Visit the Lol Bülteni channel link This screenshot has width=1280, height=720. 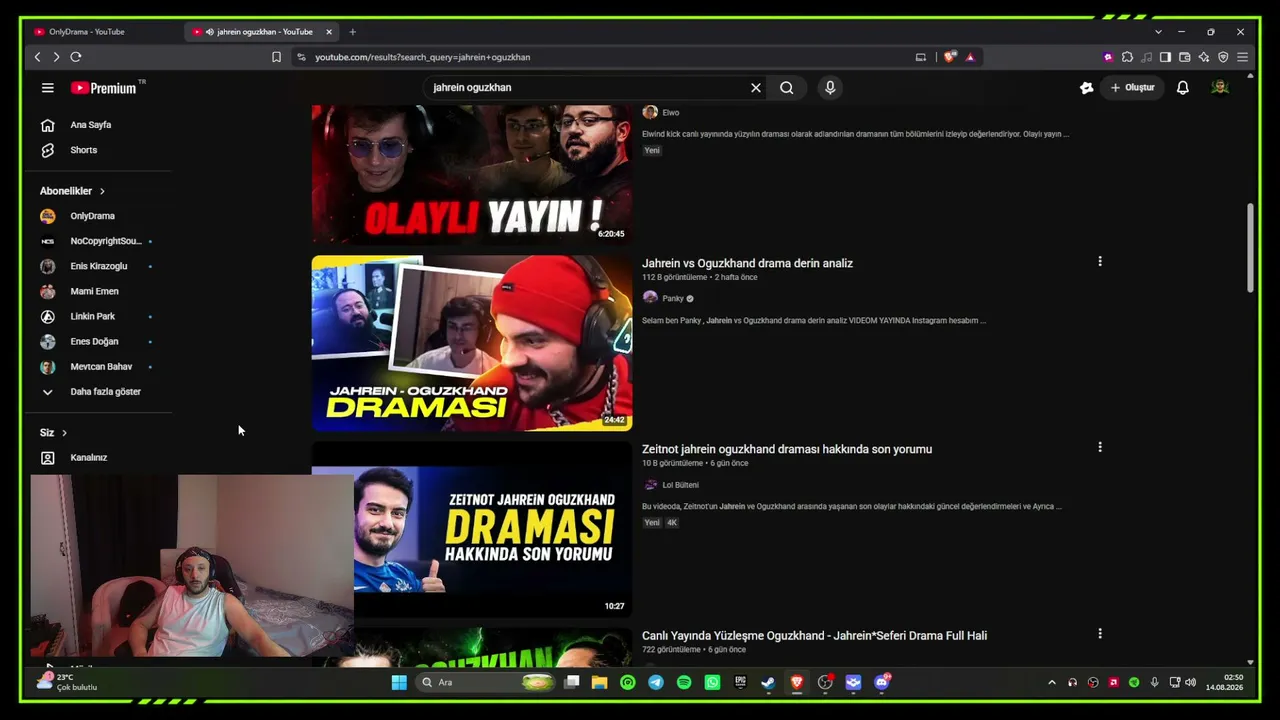[x=680, y=485]
